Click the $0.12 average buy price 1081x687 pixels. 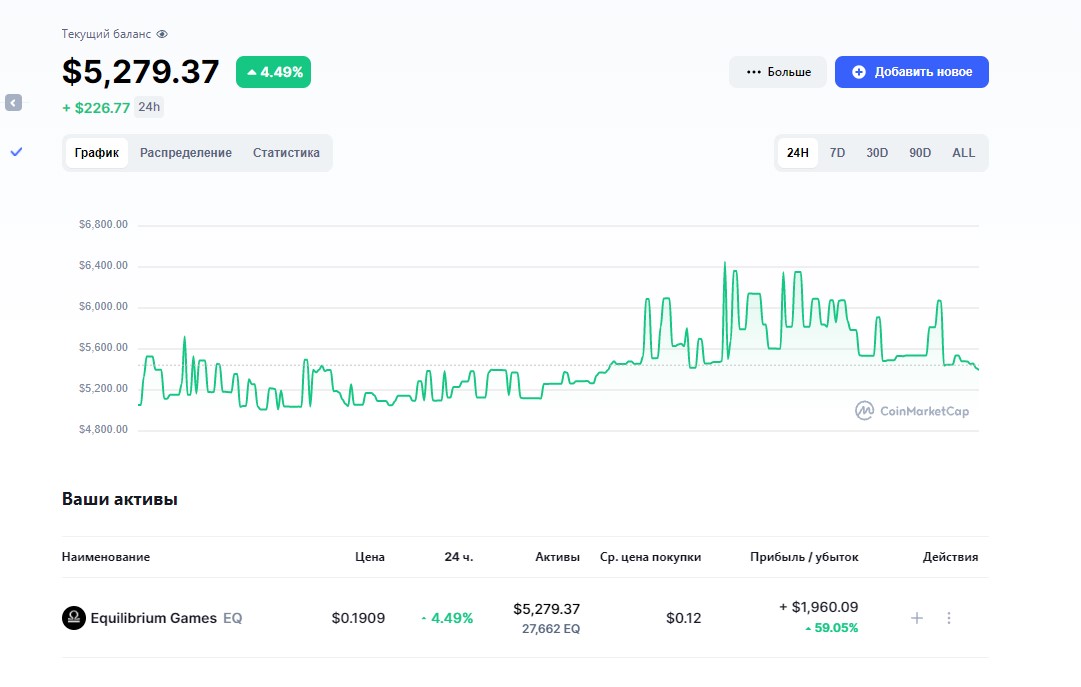(x=683, y=618)
